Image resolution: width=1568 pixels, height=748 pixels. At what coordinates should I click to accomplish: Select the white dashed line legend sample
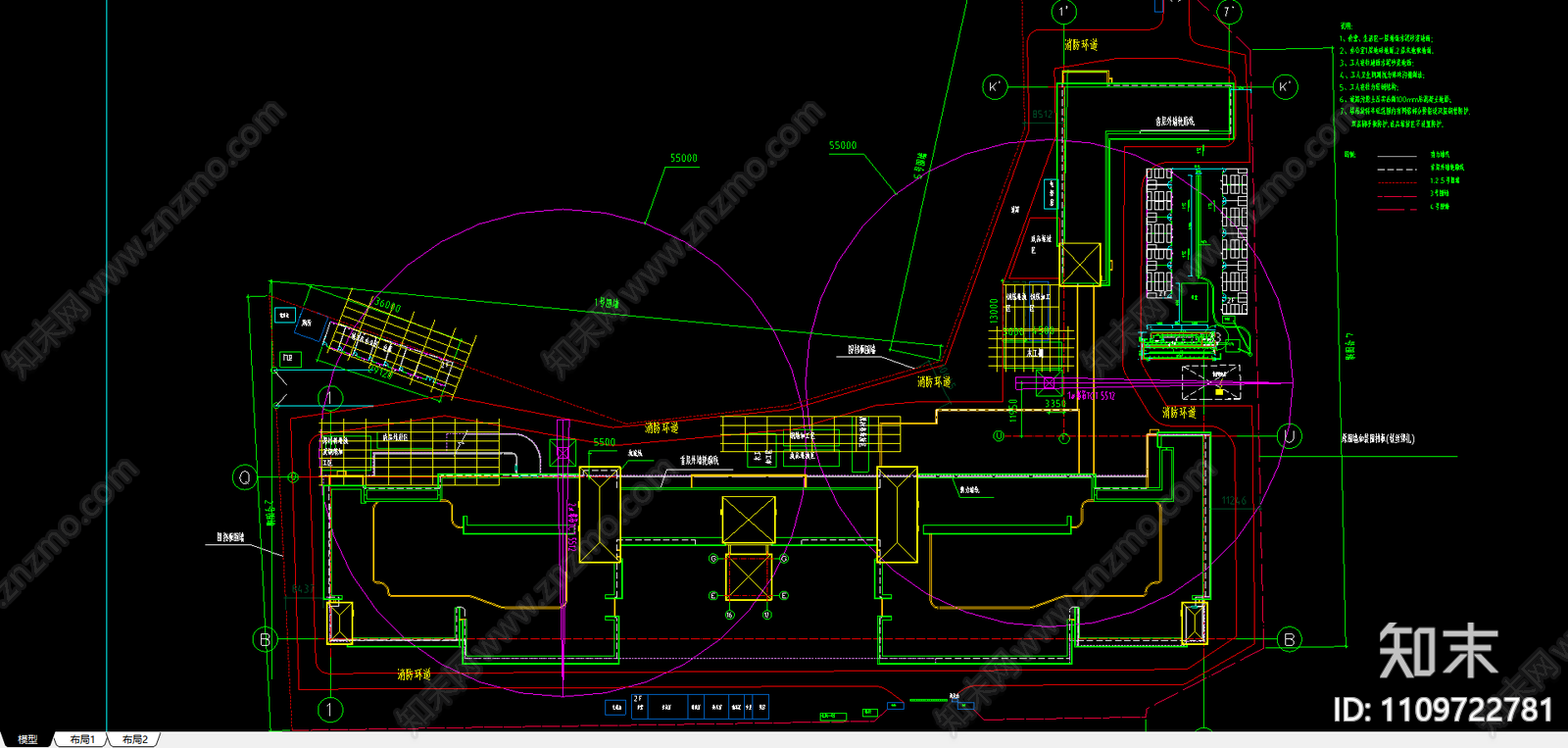[x=1397, y=170]
